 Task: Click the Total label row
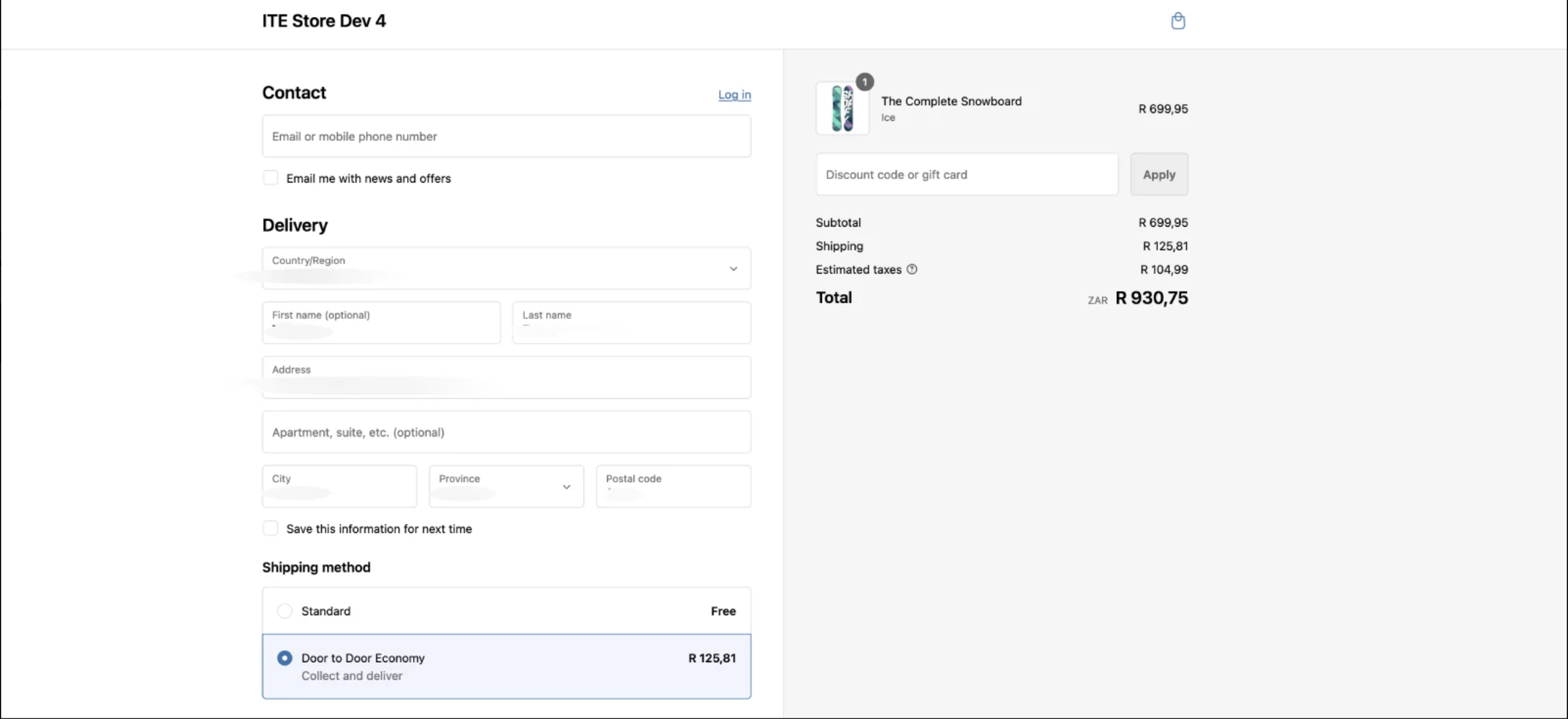[834, 298]
